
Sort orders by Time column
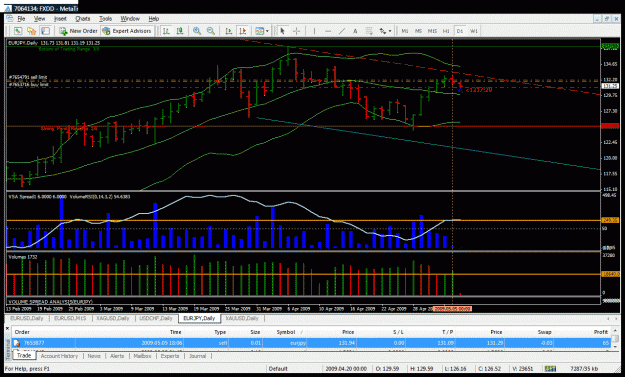(x=176, y=332)
